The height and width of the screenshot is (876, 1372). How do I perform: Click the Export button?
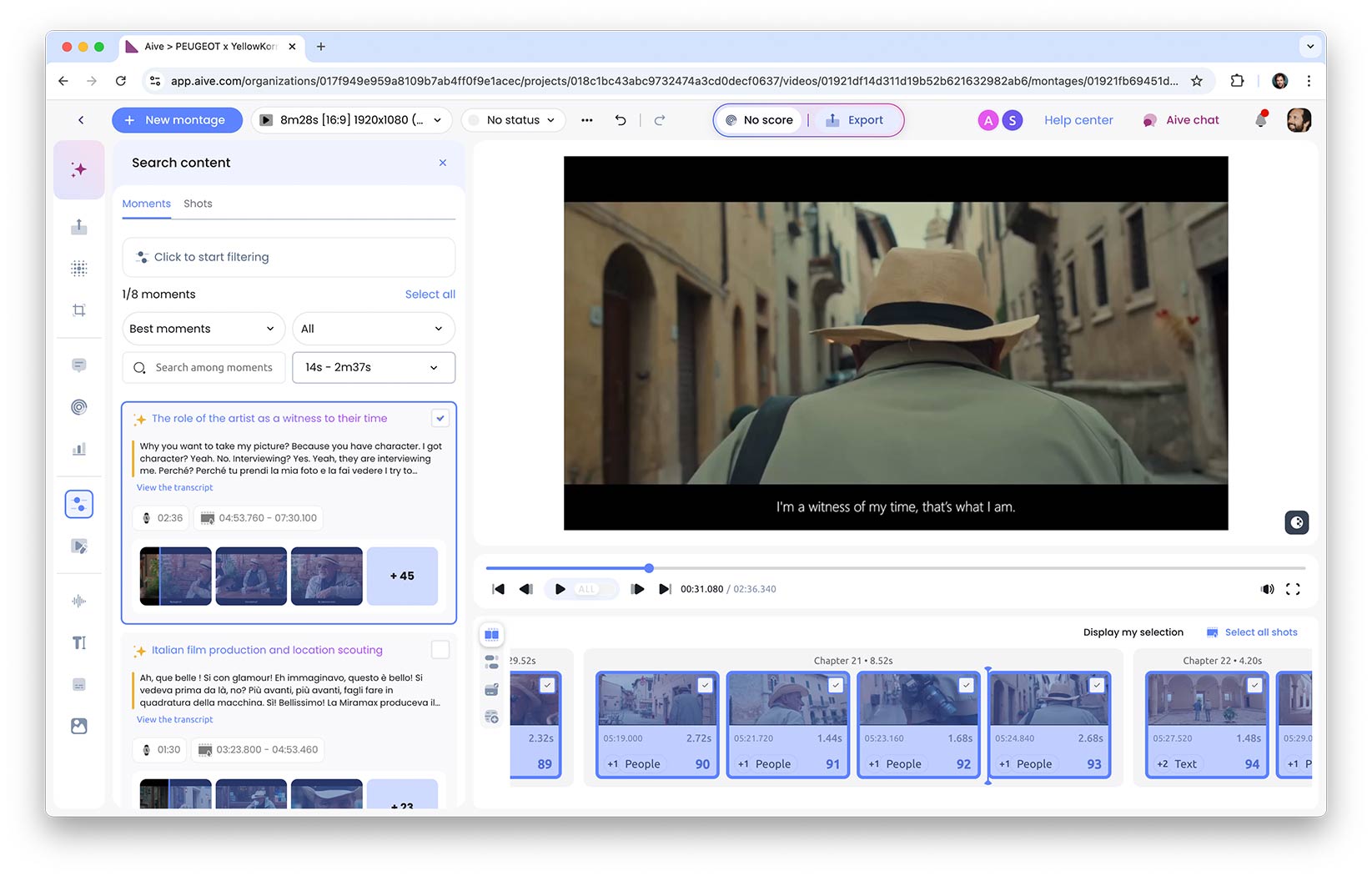click(x=856, y=120)
